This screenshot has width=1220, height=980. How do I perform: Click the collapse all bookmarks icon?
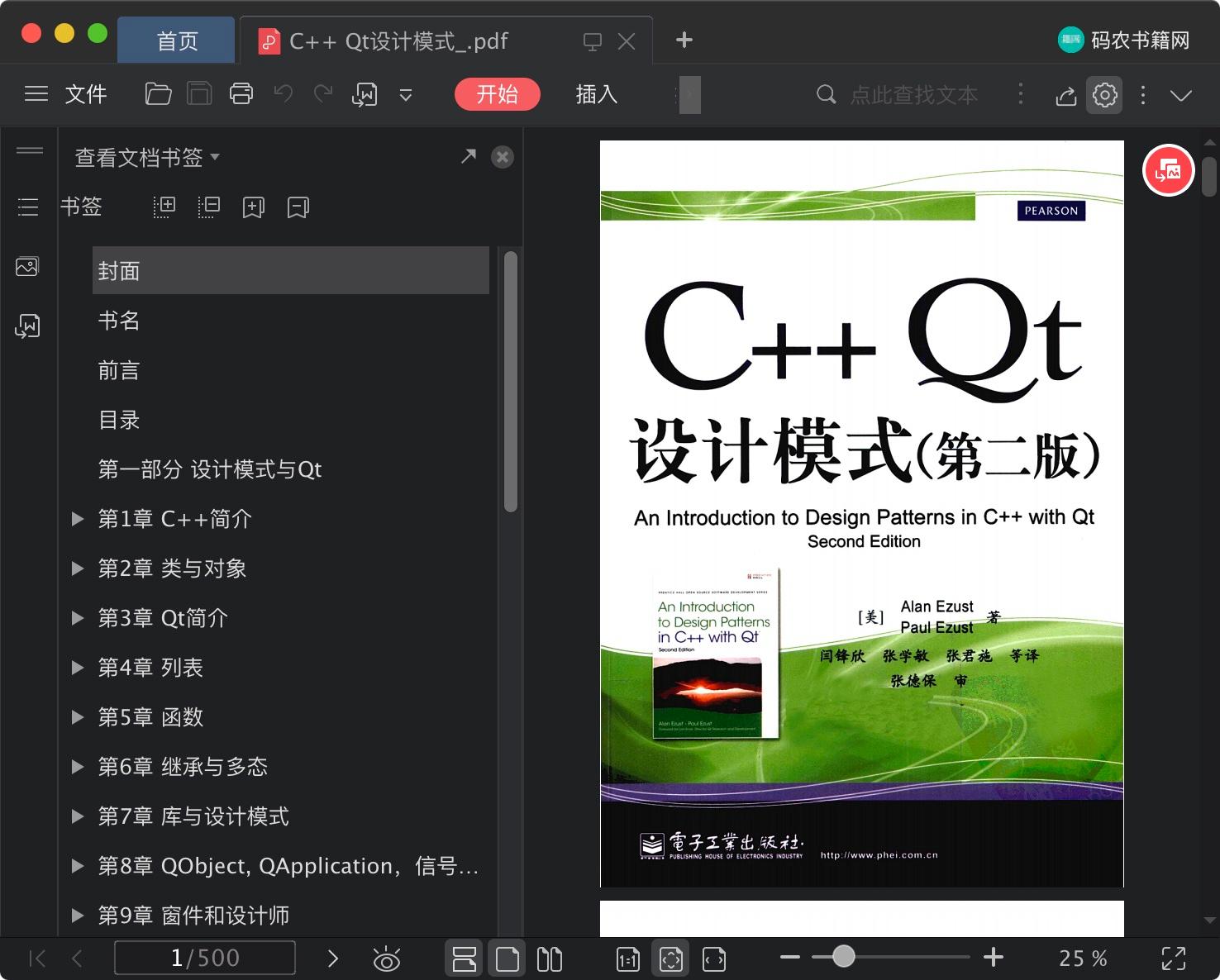[x=209, y=207]
